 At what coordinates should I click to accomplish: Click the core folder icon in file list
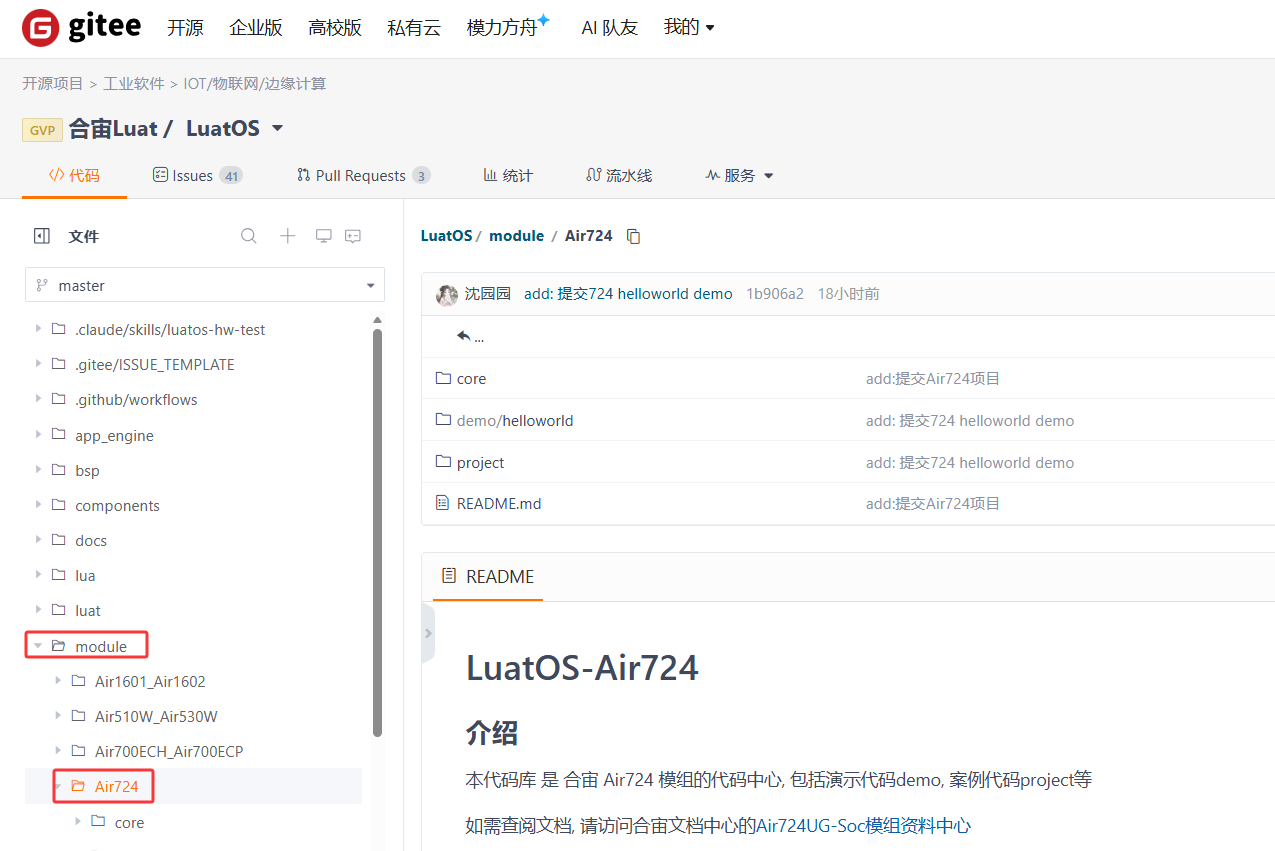coord(444,378)
